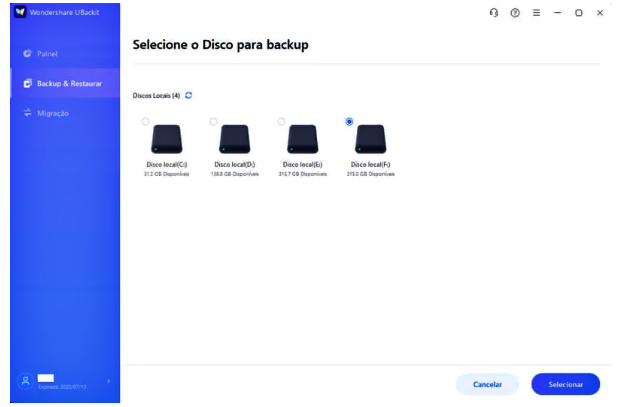Select the radio button for disk E:
Image resolution: width=627 pixels, height=407 pixels.
[282, 121]
